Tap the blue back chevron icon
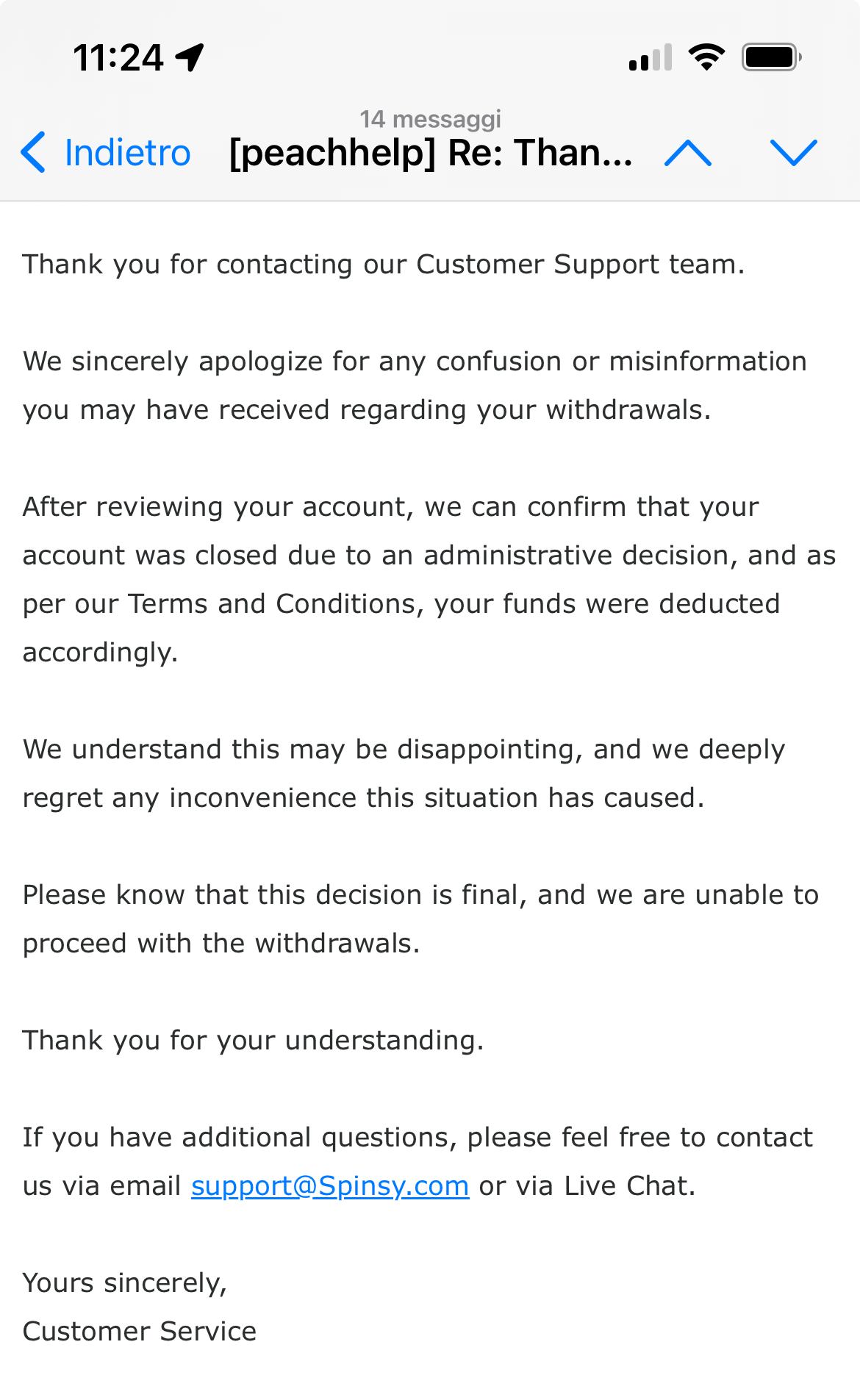 [33, 153]
